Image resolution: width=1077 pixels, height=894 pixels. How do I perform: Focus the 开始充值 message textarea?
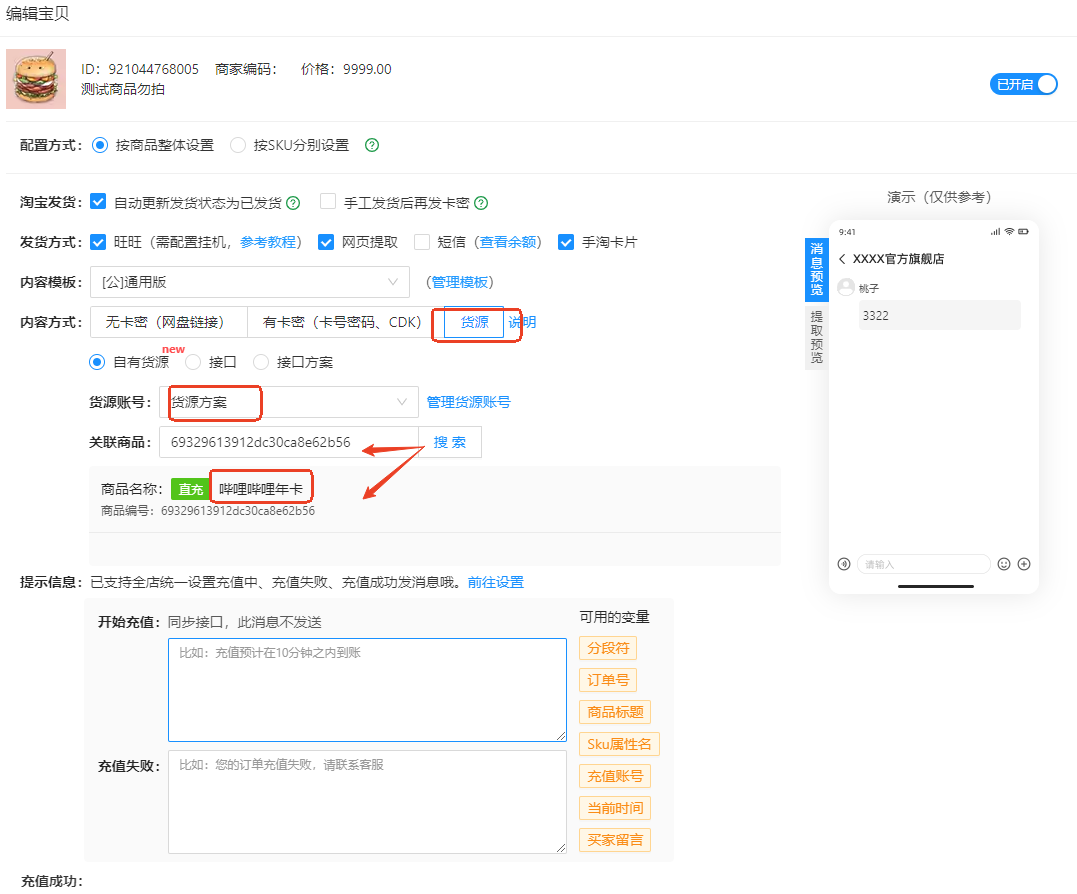367,689
